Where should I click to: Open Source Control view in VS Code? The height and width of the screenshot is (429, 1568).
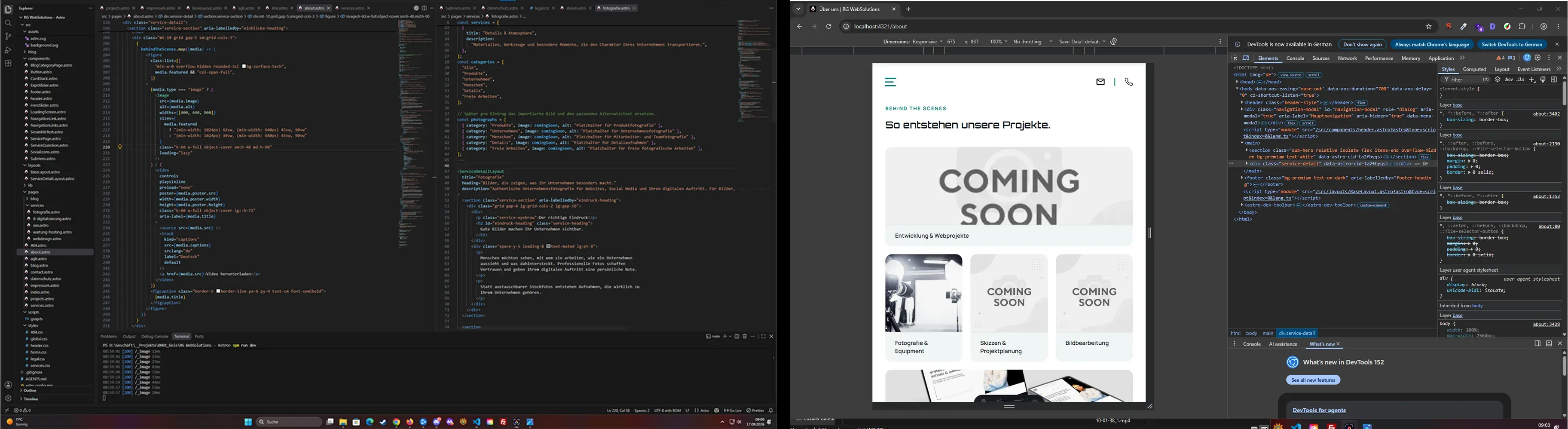pyautogui.click(x=8, y=37)
